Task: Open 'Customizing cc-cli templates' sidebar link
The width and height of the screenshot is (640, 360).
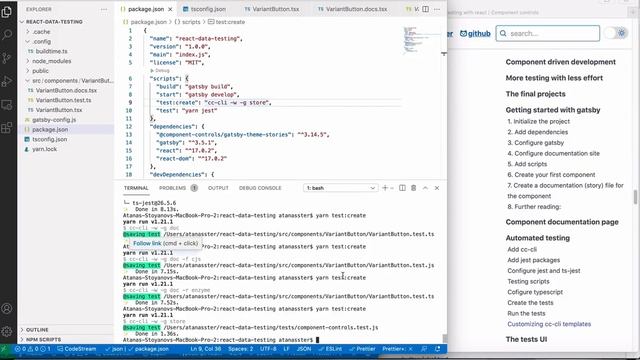Action: (x=549, y=324)
